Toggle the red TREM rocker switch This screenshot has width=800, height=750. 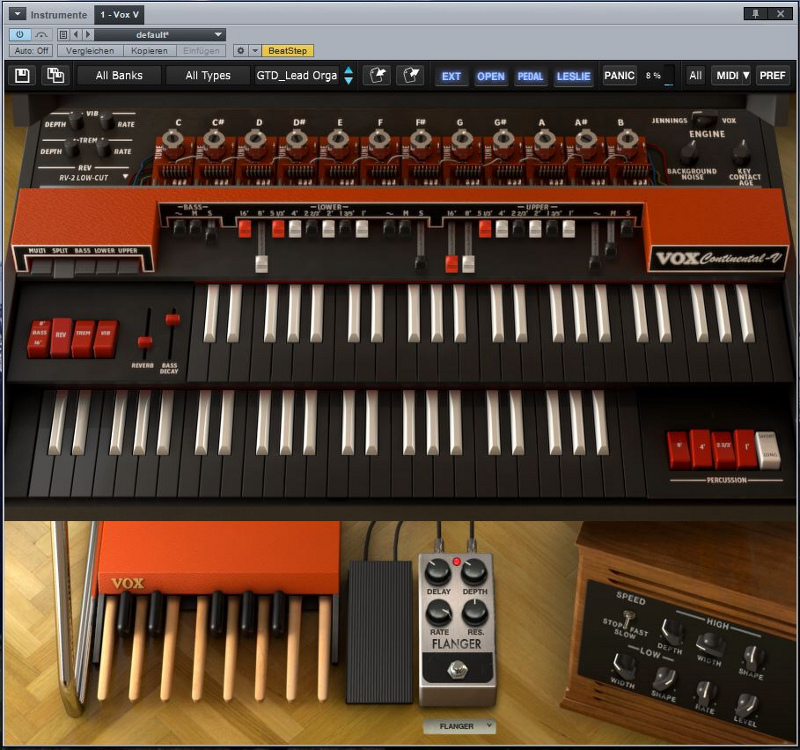coord(83,338)
